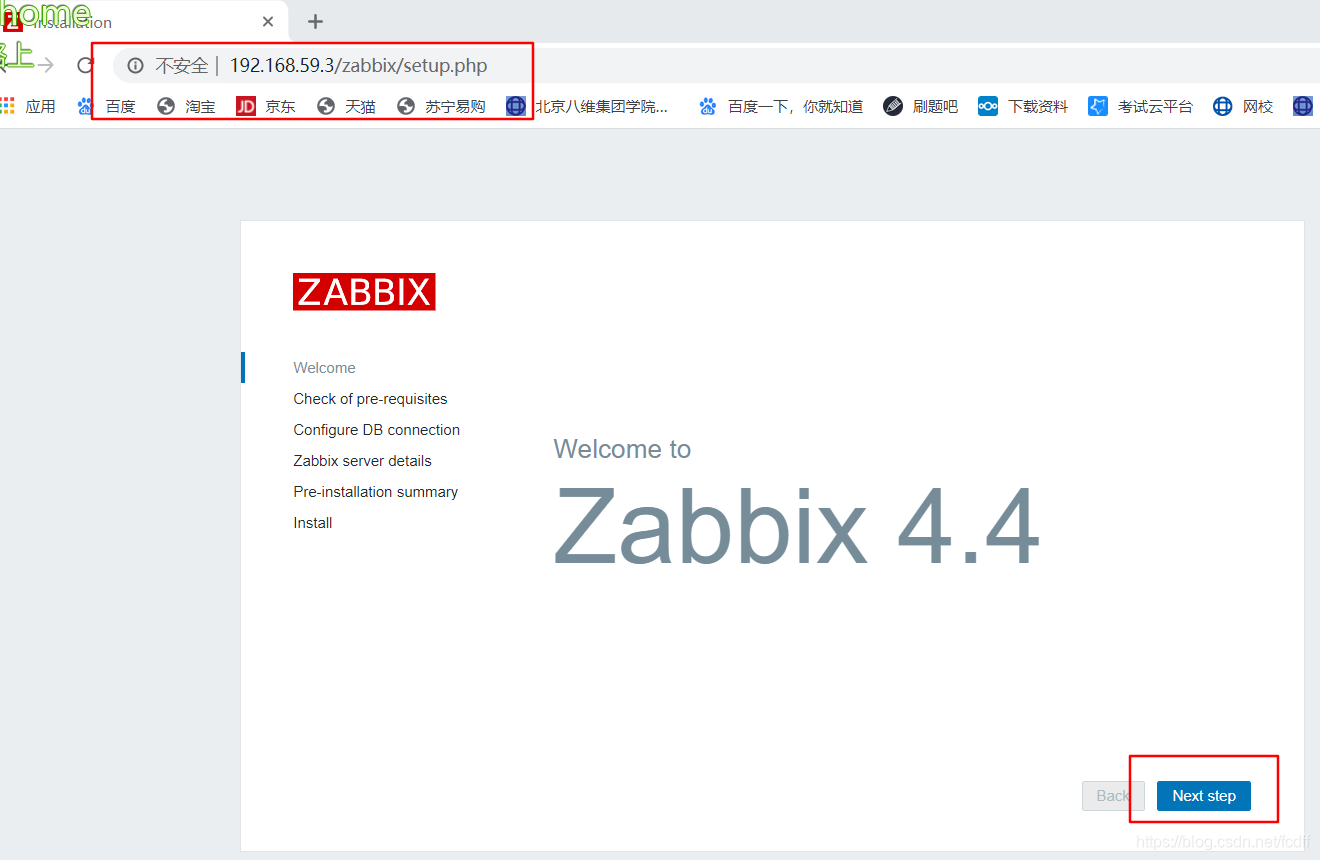Viewport: 1320px width, 860px height.
Task: Open the 苏宁易购 bookmark
Action: pos(441,106)
